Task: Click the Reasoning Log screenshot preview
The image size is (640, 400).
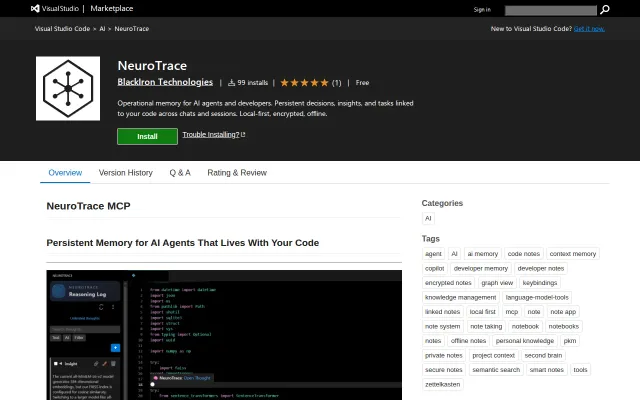Action: click(224, 335)
